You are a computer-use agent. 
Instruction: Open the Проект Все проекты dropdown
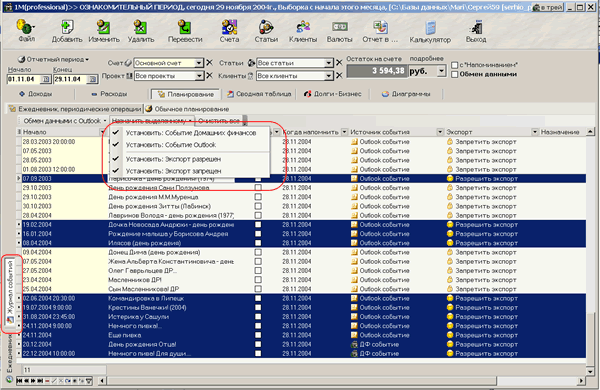click(x=199, y=76)
